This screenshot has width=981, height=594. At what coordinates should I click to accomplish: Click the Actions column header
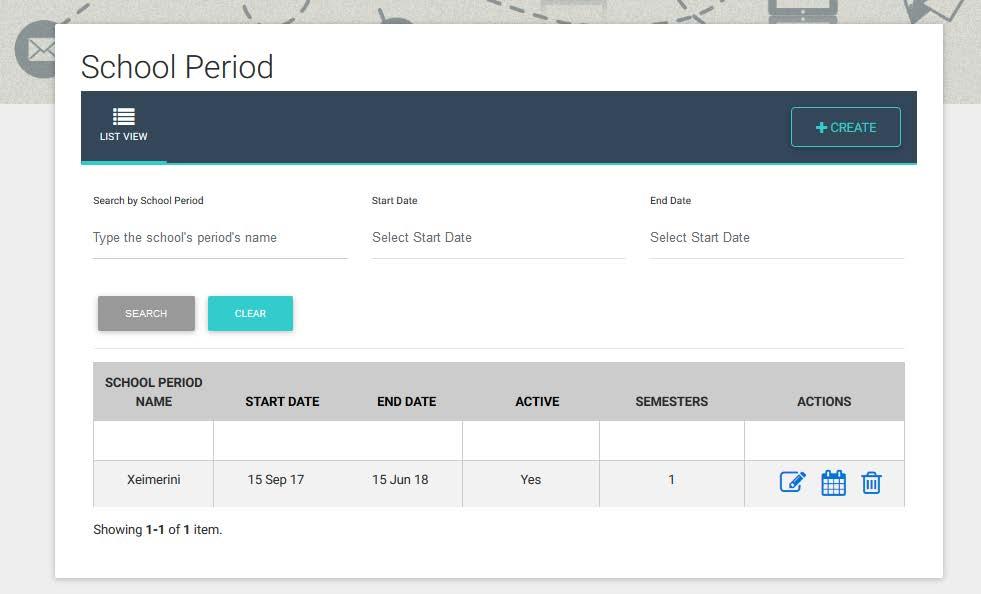tap(824, 401)
